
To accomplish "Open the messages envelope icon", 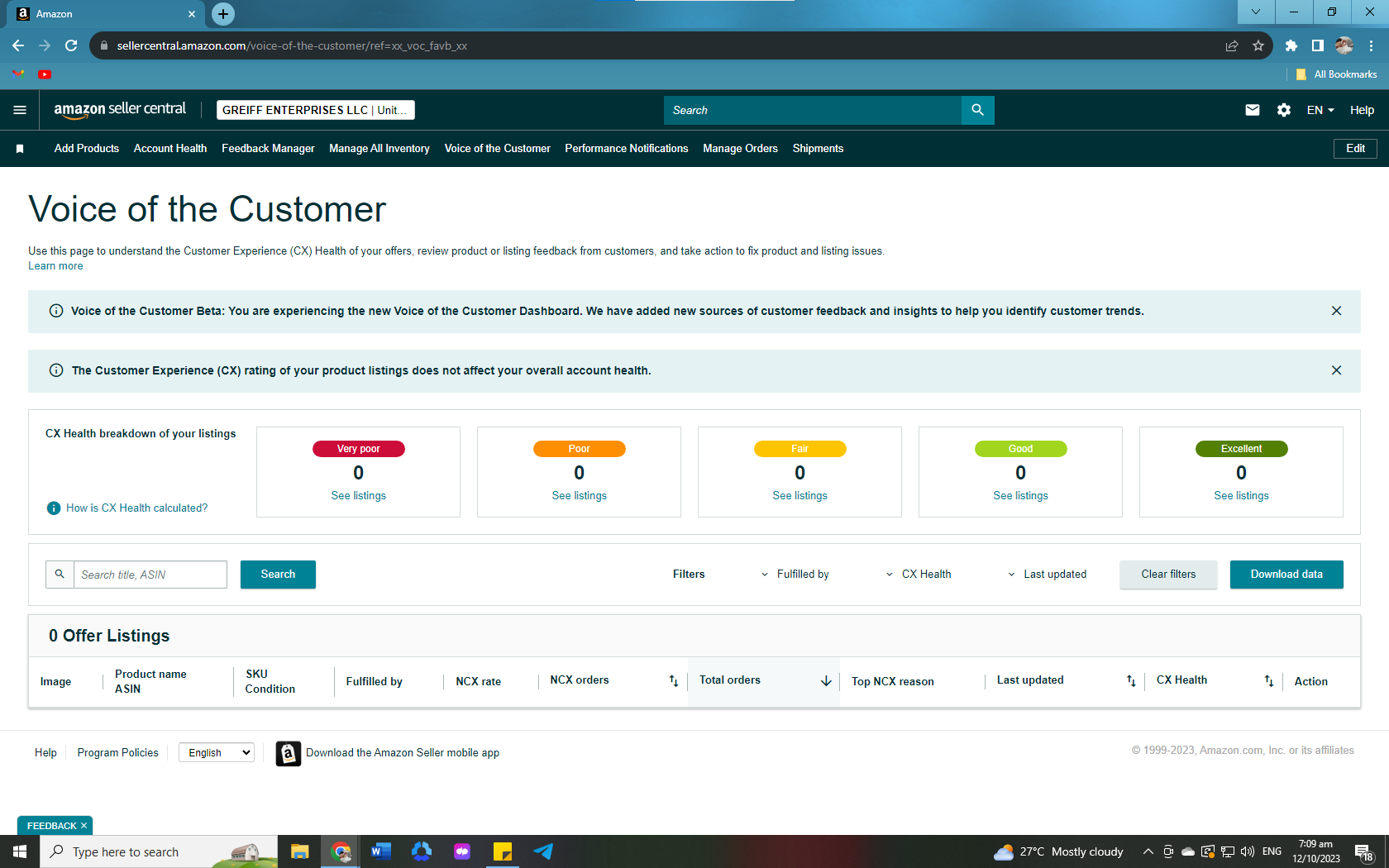I will click(x=1253, y=110).
